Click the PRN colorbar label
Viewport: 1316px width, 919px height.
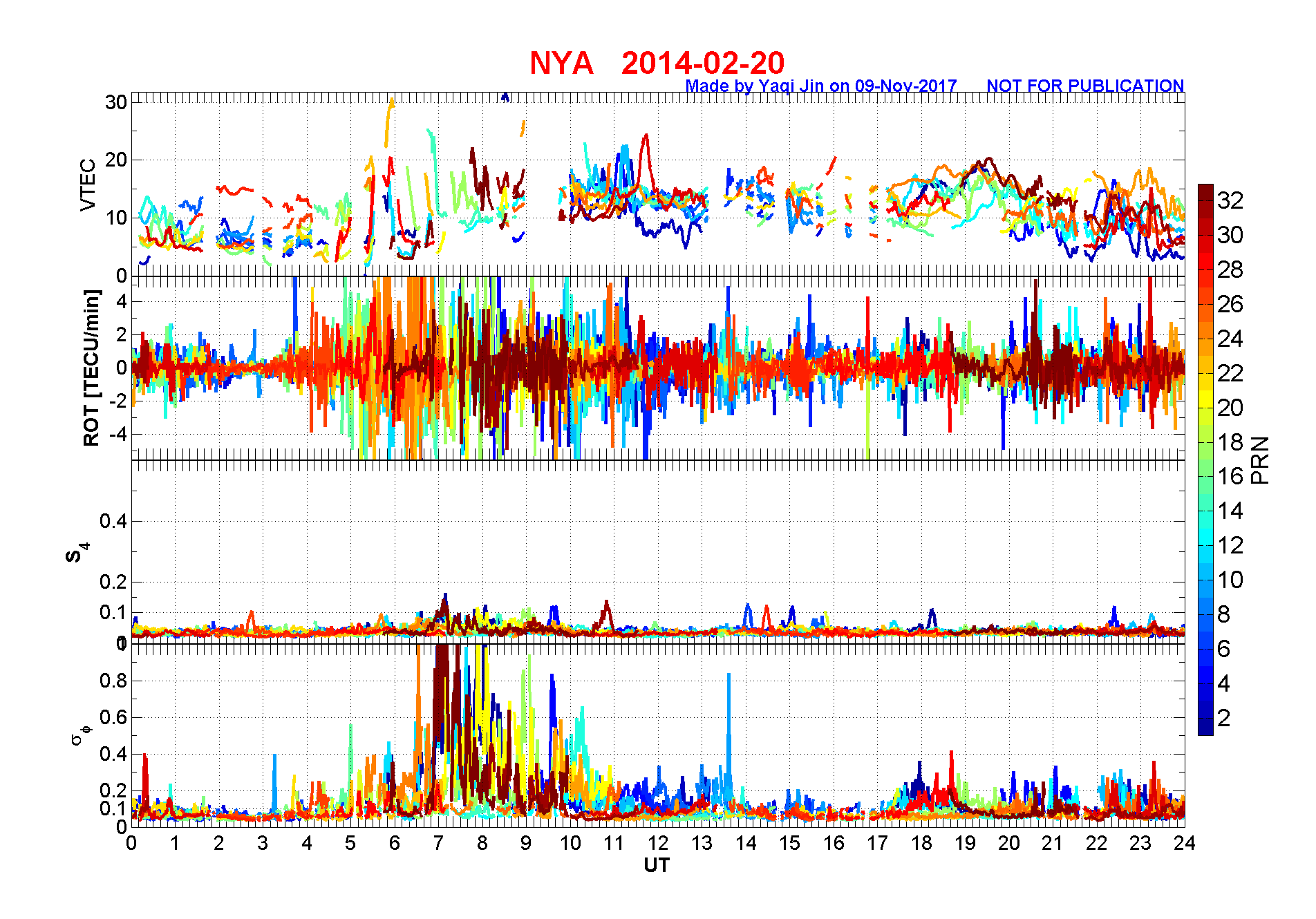pyautogui.click(x=1260, y=459)
